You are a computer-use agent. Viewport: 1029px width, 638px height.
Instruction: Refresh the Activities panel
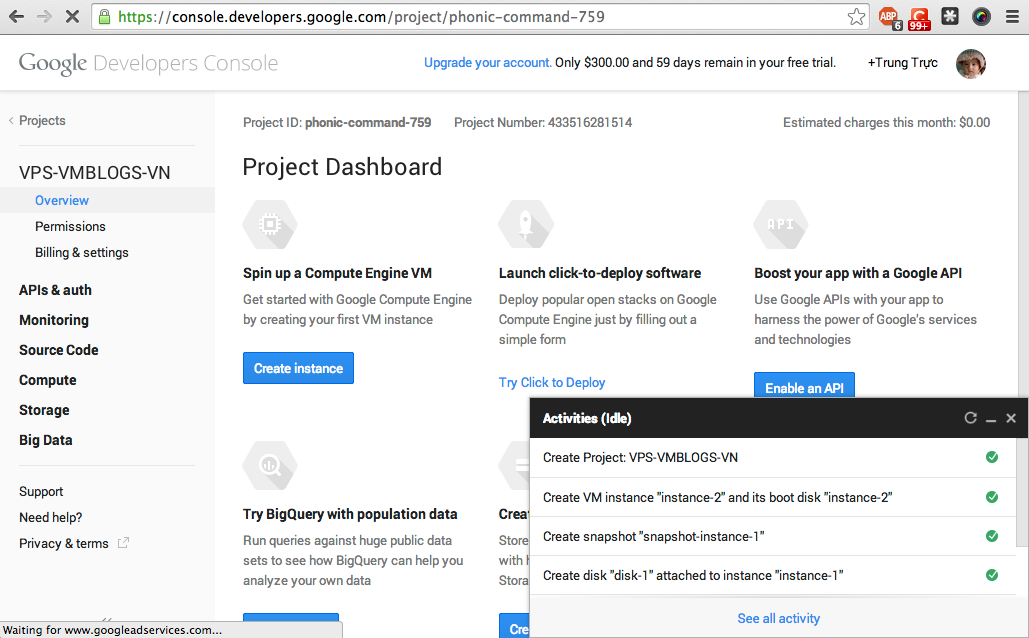pyautogui.click(x=970, y=418)
